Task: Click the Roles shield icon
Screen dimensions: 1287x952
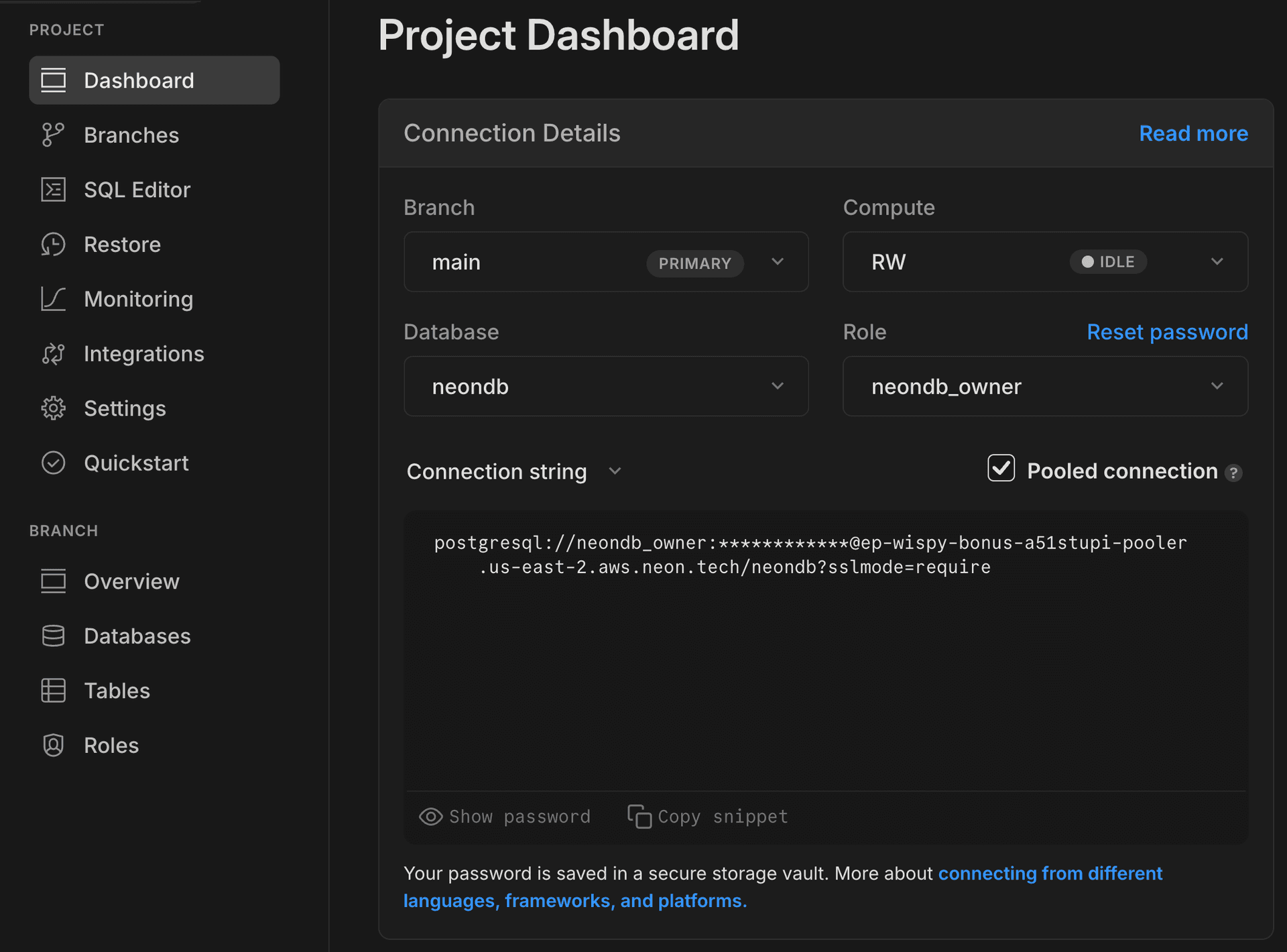Action: point(53,746)
